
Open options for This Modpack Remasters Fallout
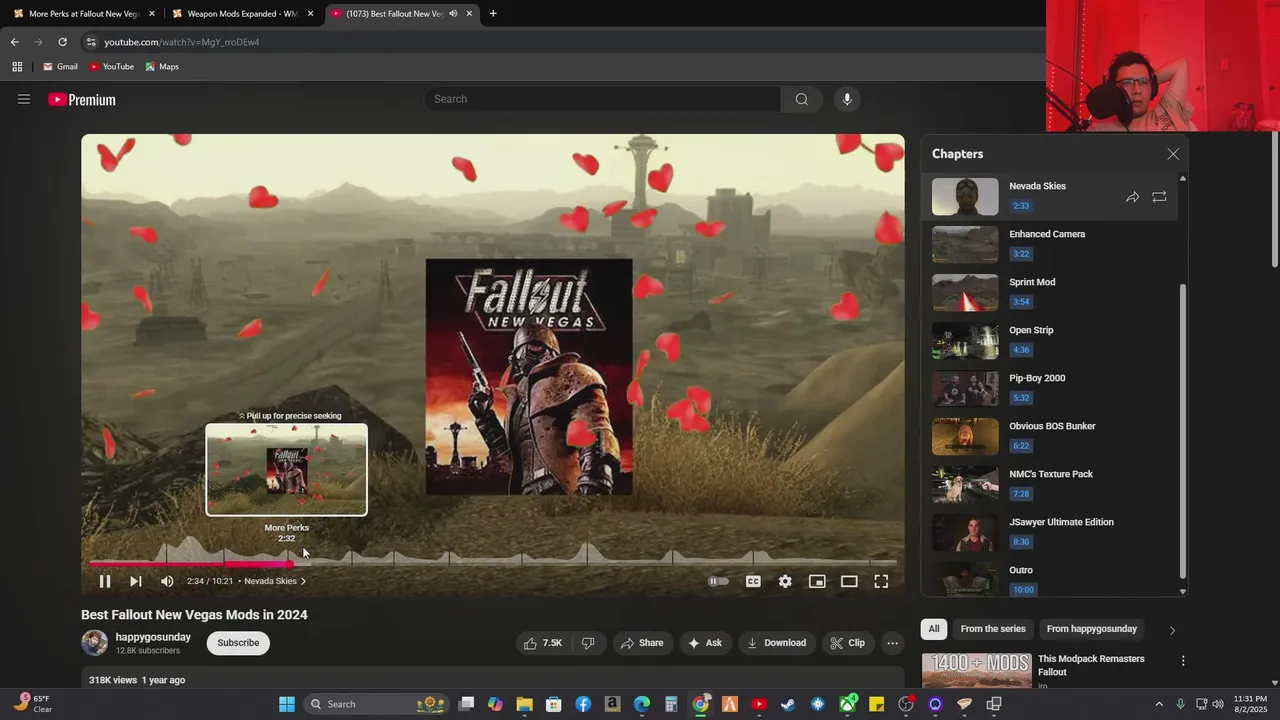pos(1183,661)
